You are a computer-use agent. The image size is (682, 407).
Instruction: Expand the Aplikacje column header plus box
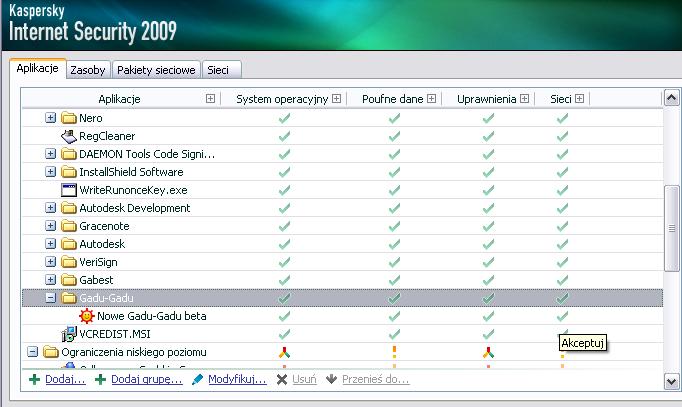coord(210,99)
